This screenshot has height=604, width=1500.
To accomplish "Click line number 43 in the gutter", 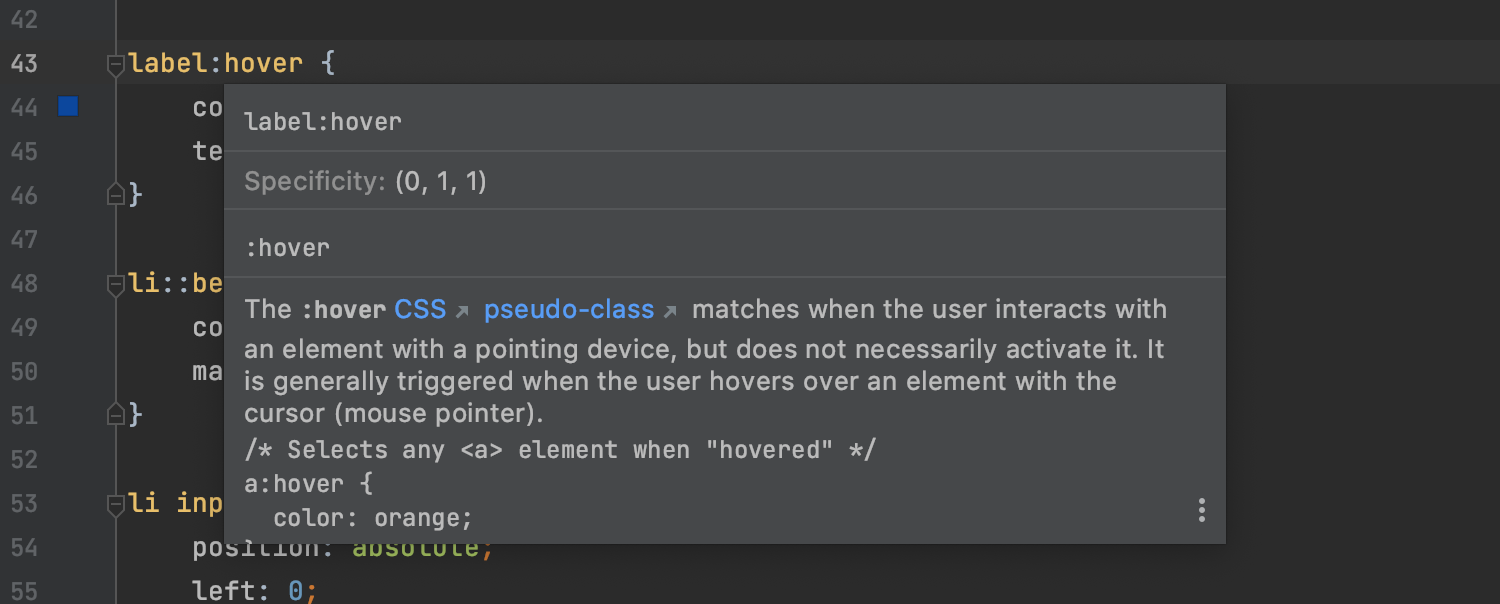I will [24, 64].
